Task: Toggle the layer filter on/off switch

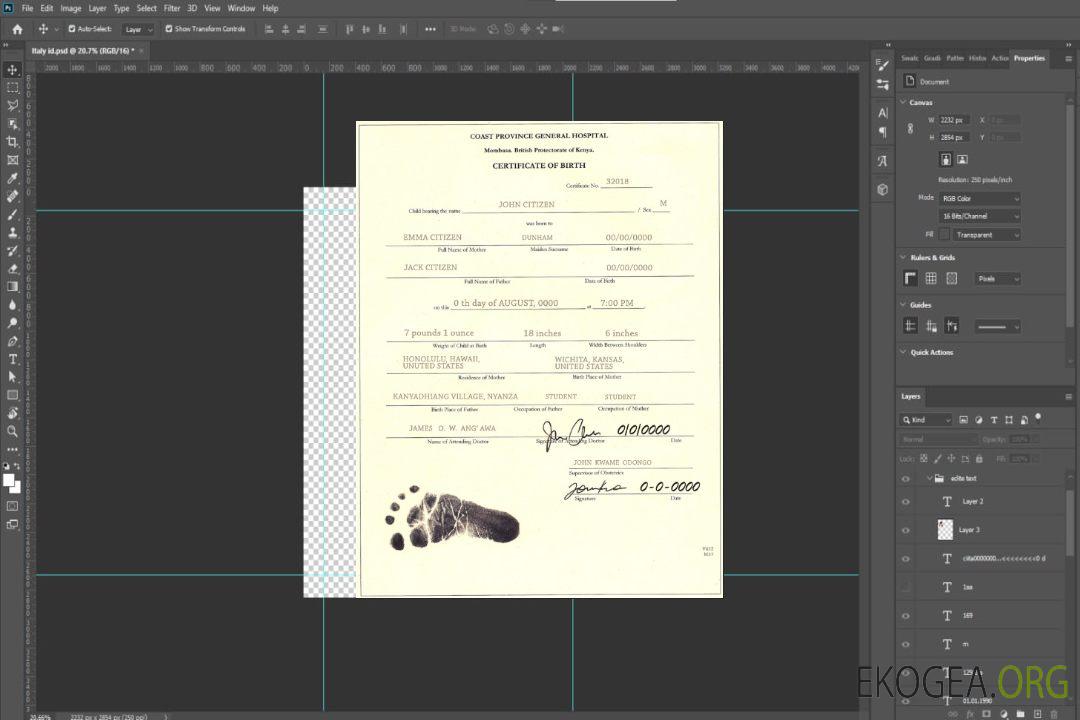Action: click(1038, 418)
